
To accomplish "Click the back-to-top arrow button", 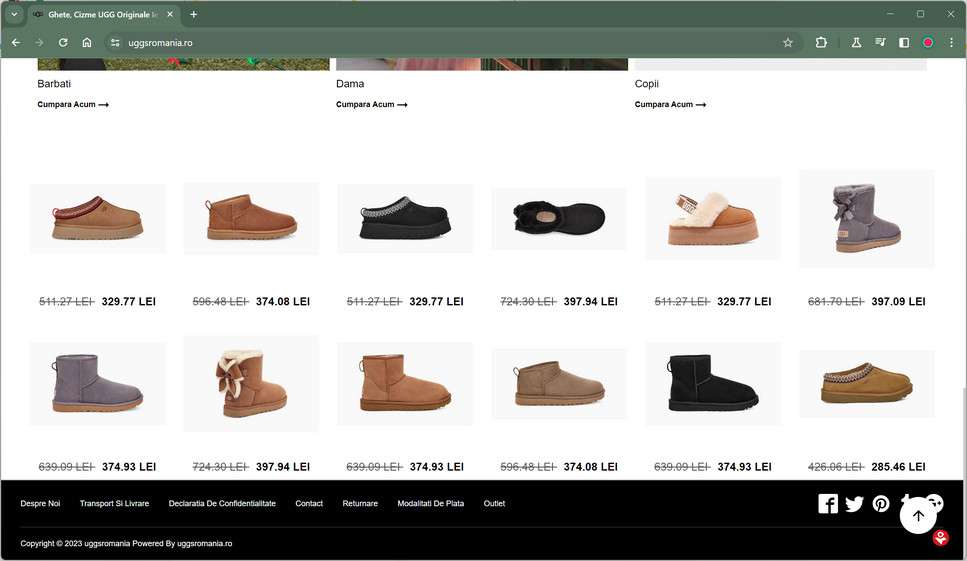I will pos(918,515).
